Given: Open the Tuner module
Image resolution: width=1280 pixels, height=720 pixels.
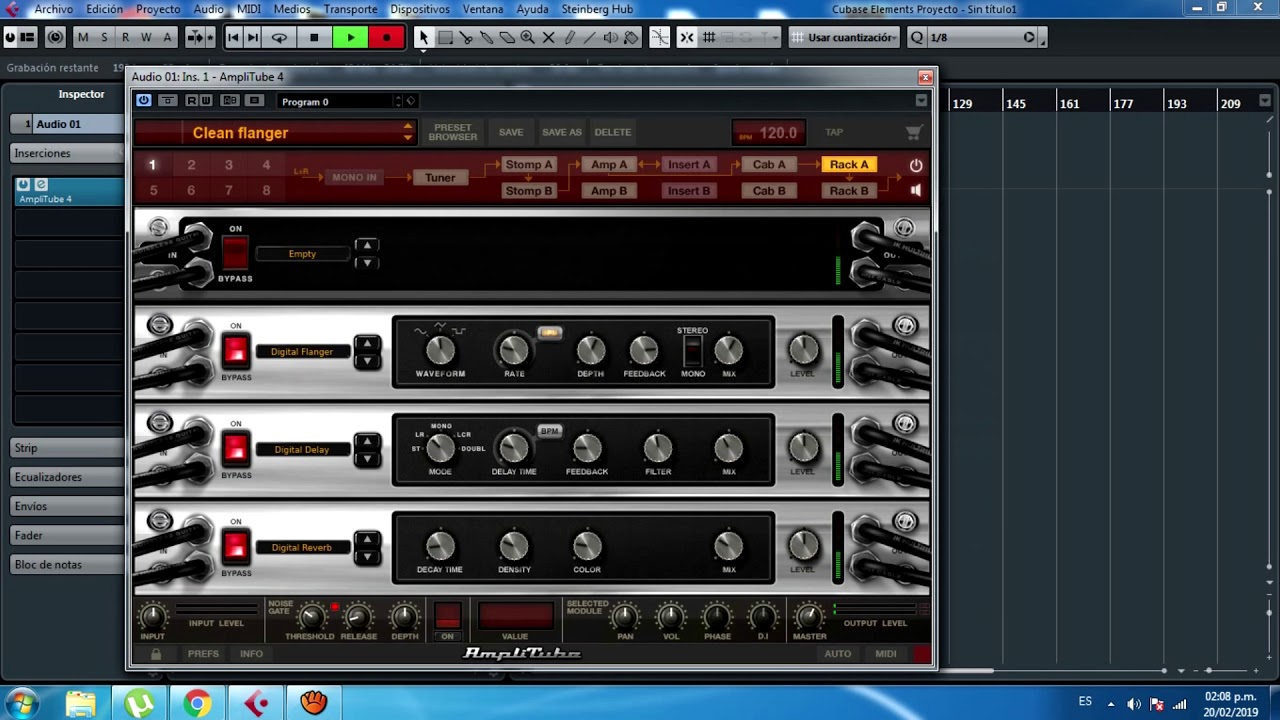Looking at the screenshot, I should pyautogui.click(x=440, y=177).
